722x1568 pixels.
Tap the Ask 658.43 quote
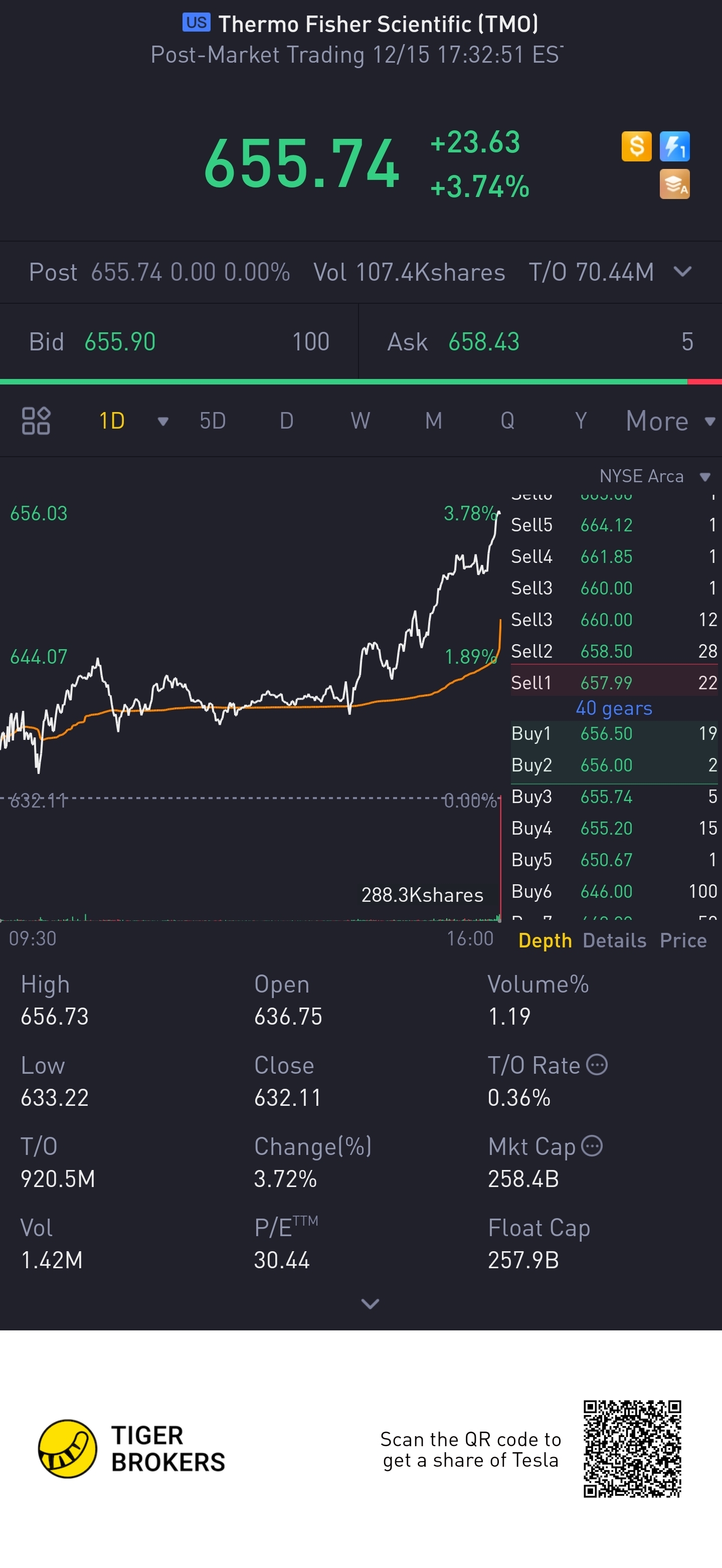540,341
